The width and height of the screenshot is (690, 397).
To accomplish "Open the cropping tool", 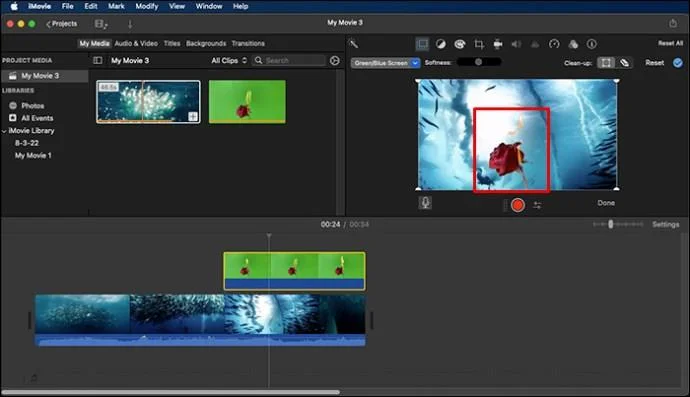I will [479, 44].
